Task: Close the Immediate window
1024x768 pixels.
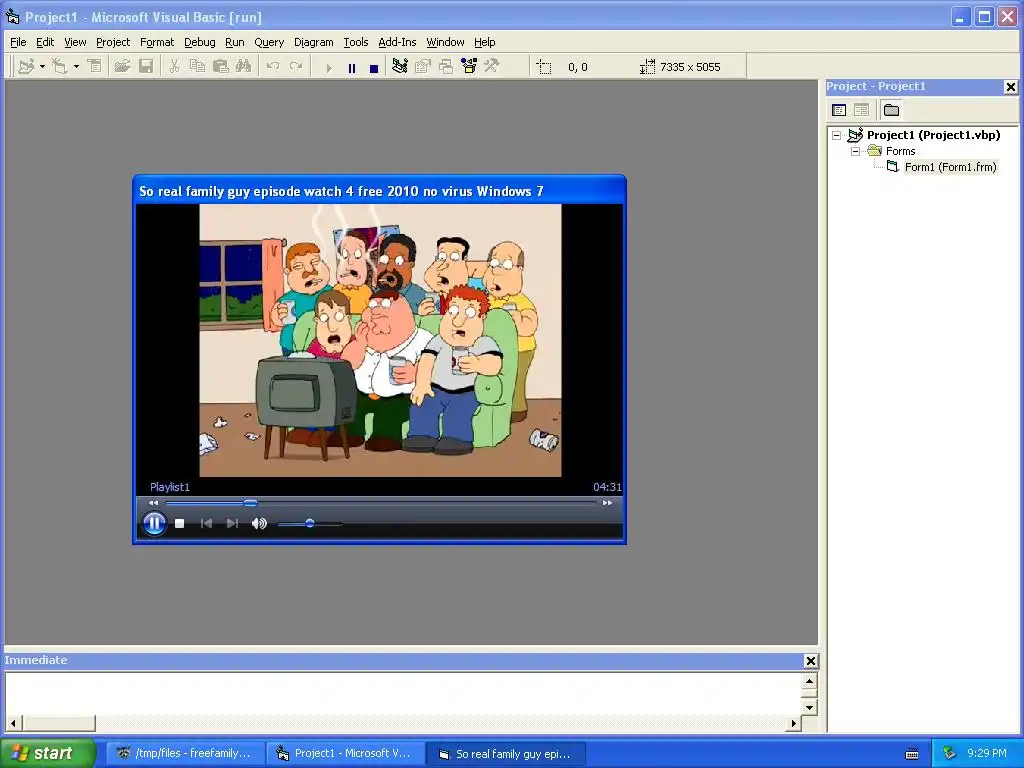Action: (x=810, y=661)
